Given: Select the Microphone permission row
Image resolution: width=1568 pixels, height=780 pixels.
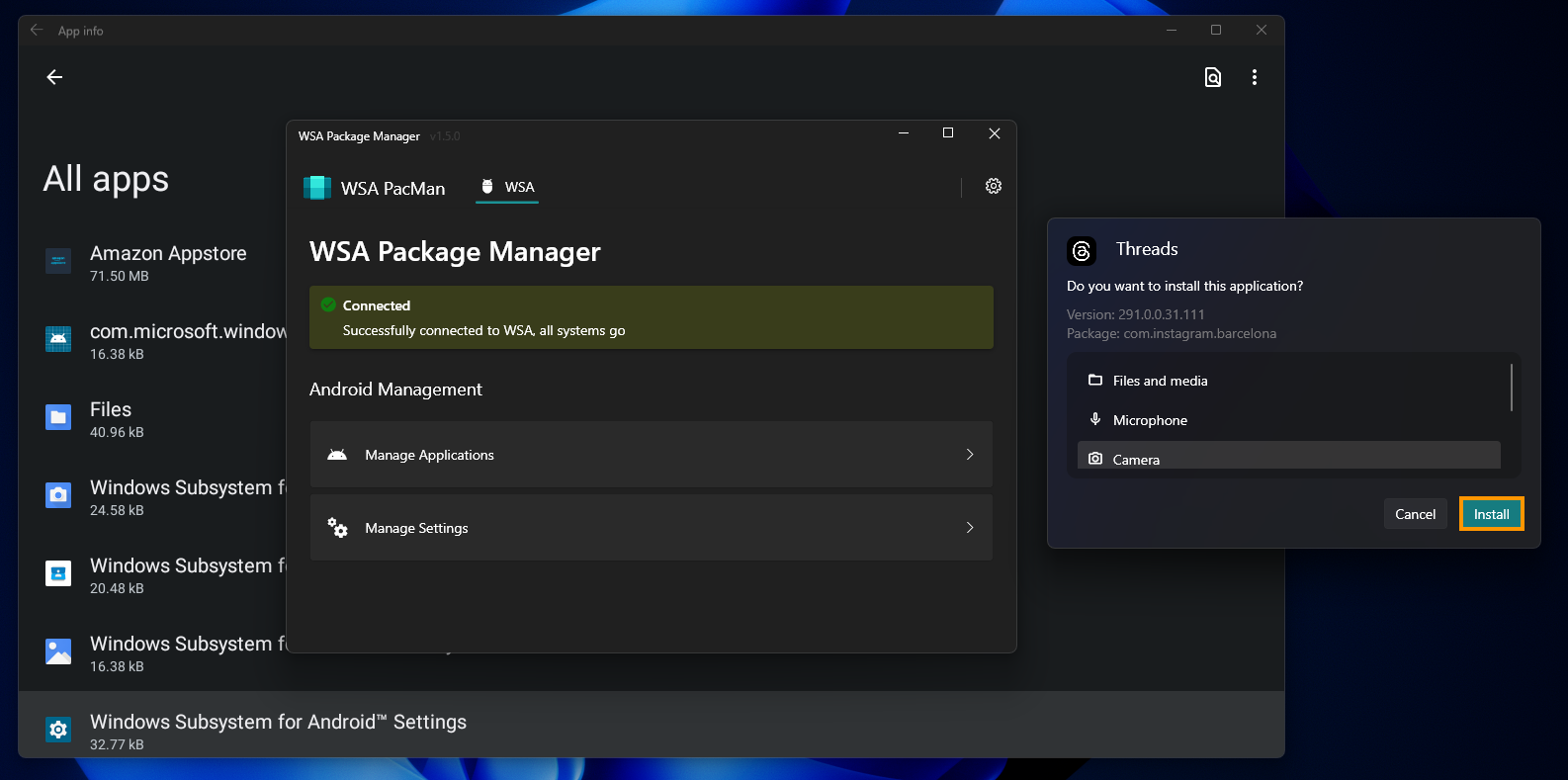Looking at the screenshot, I should [1289, 420].
